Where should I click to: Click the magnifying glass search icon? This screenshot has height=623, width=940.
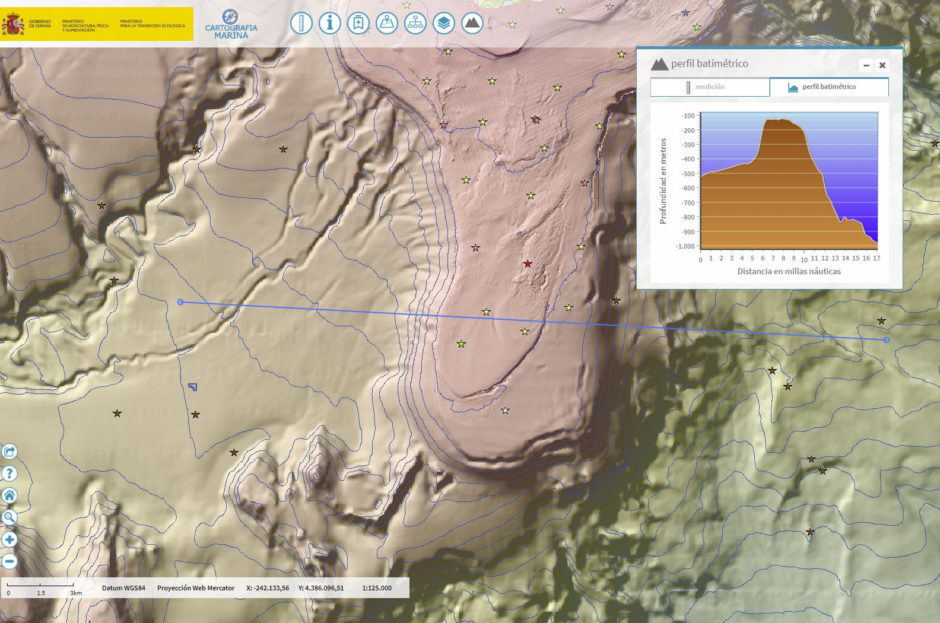coord(10,518)
